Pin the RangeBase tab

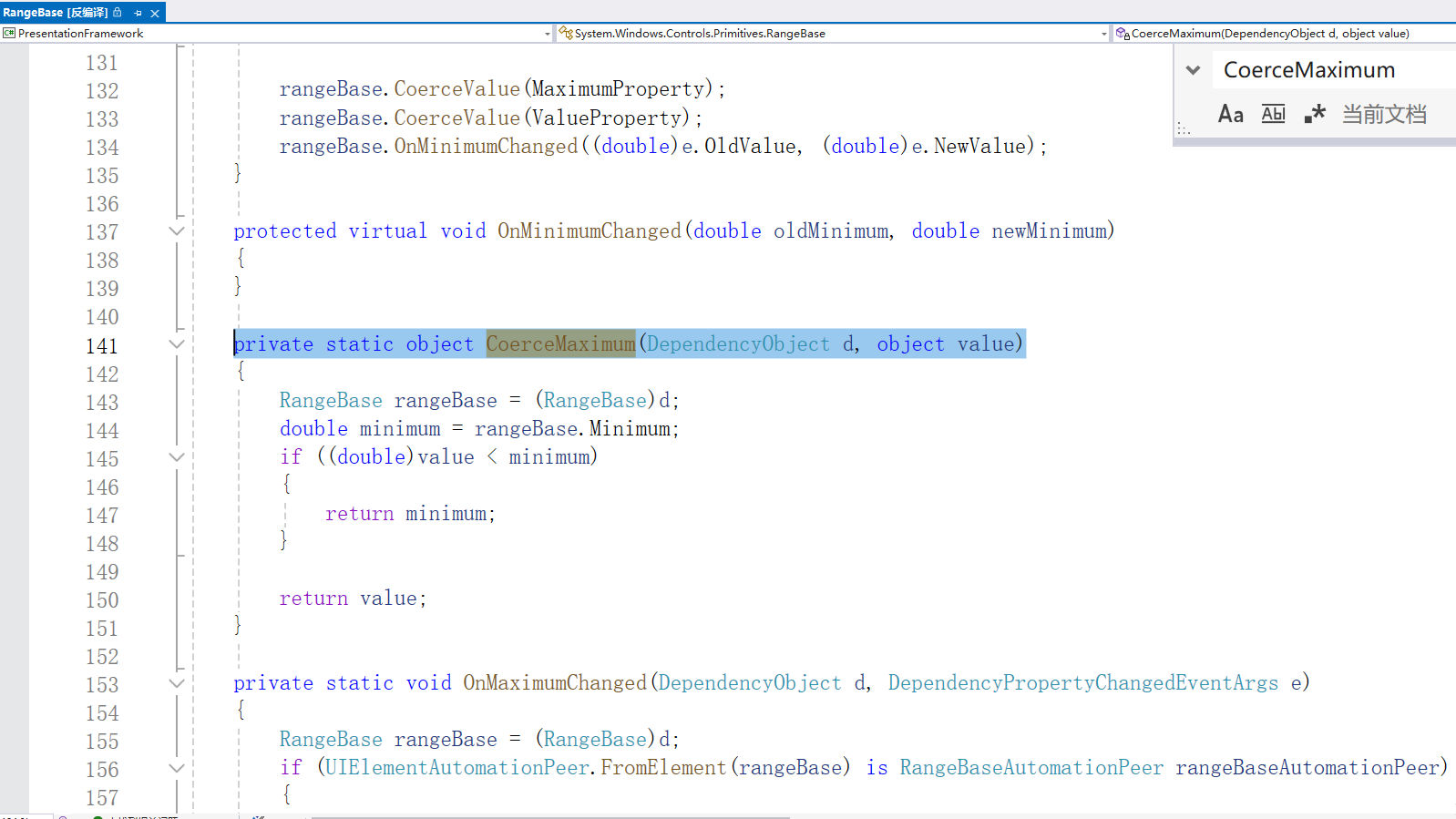138,13
